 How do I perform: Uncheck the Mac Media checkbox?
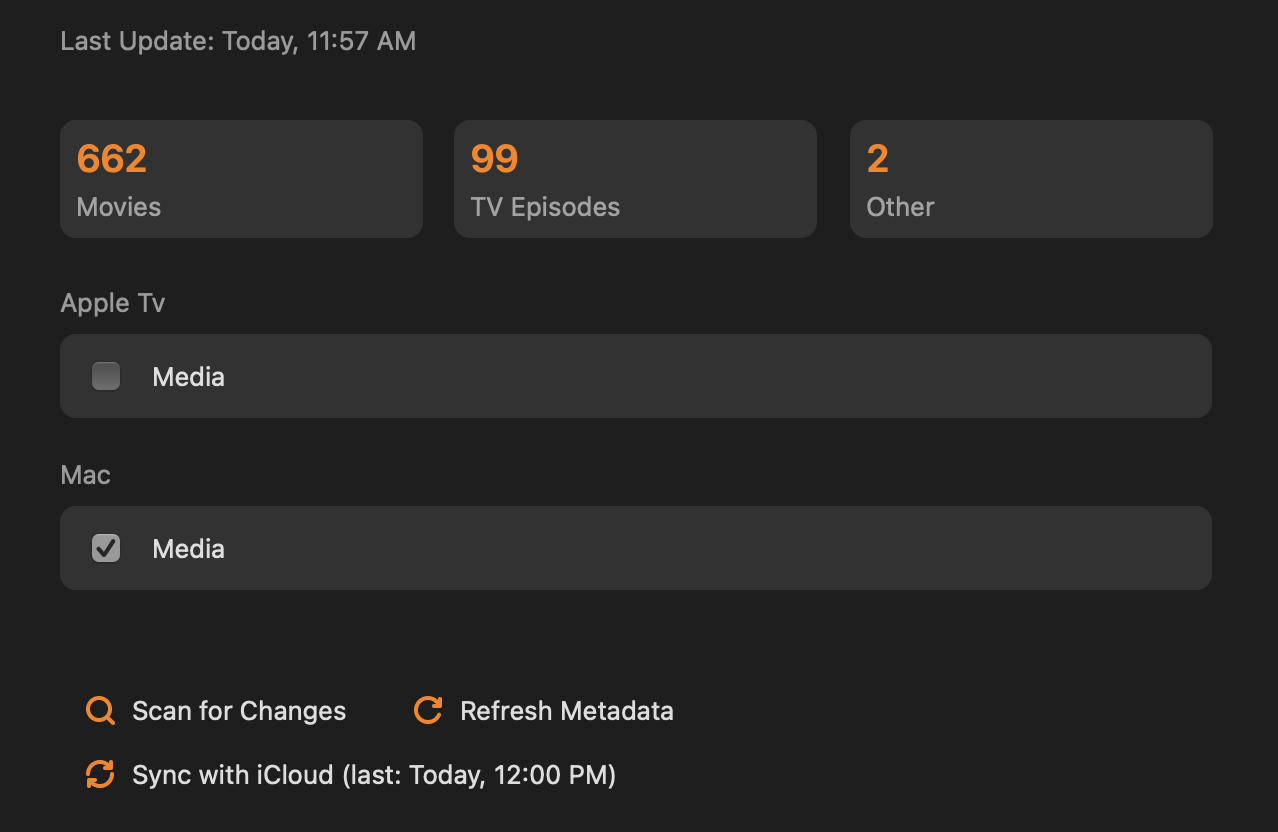click(106, 548)
